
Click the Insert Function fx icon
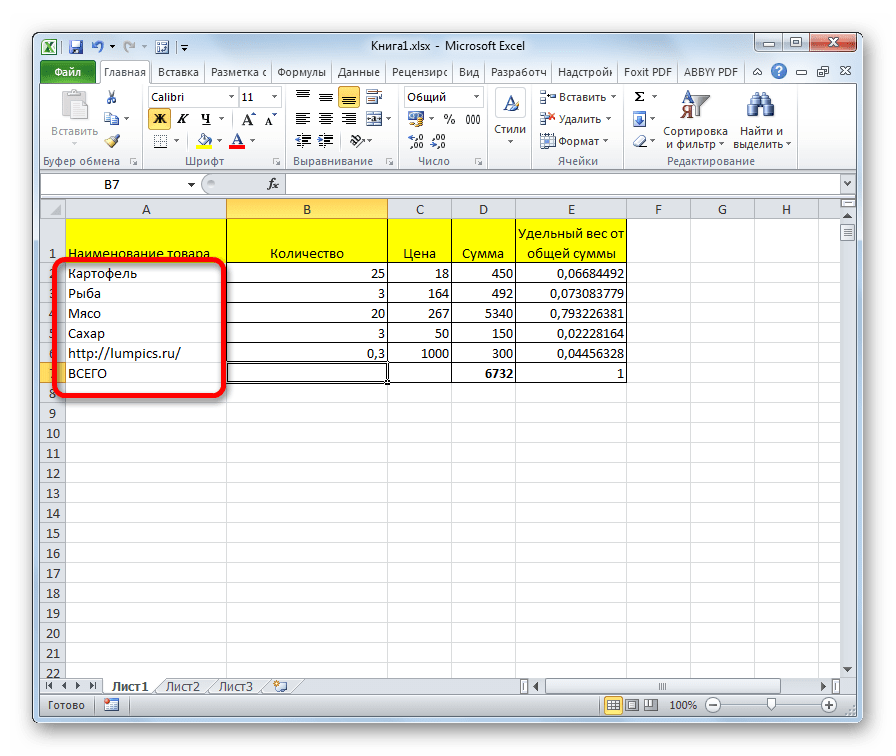[273, 184]
